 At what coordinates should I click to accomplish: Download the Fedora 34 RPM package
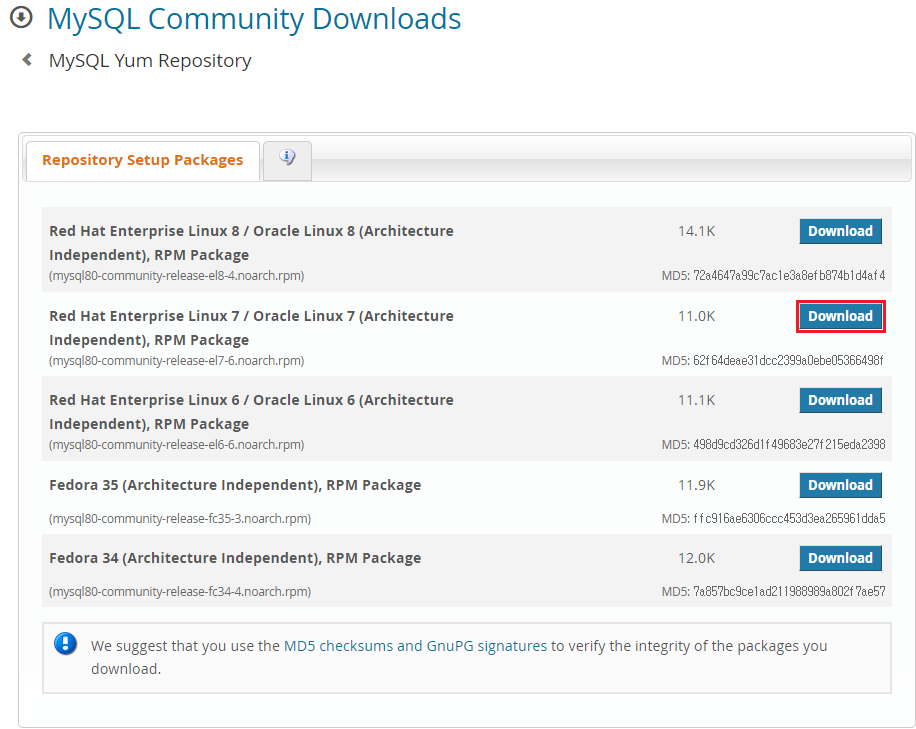coord(840,558)
